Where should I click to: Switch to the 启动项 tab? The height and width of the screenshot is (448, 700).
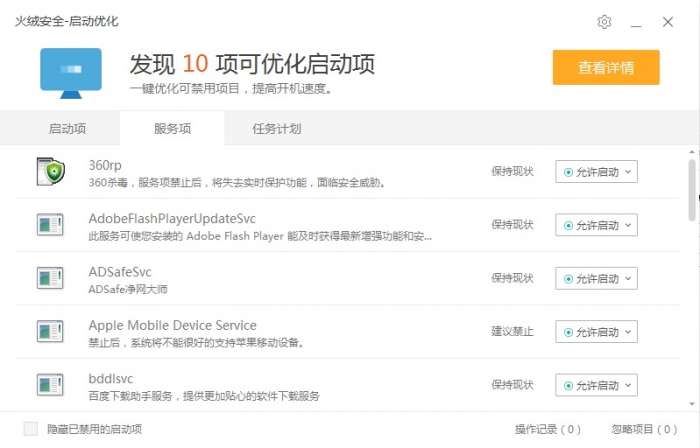[67, 129]
